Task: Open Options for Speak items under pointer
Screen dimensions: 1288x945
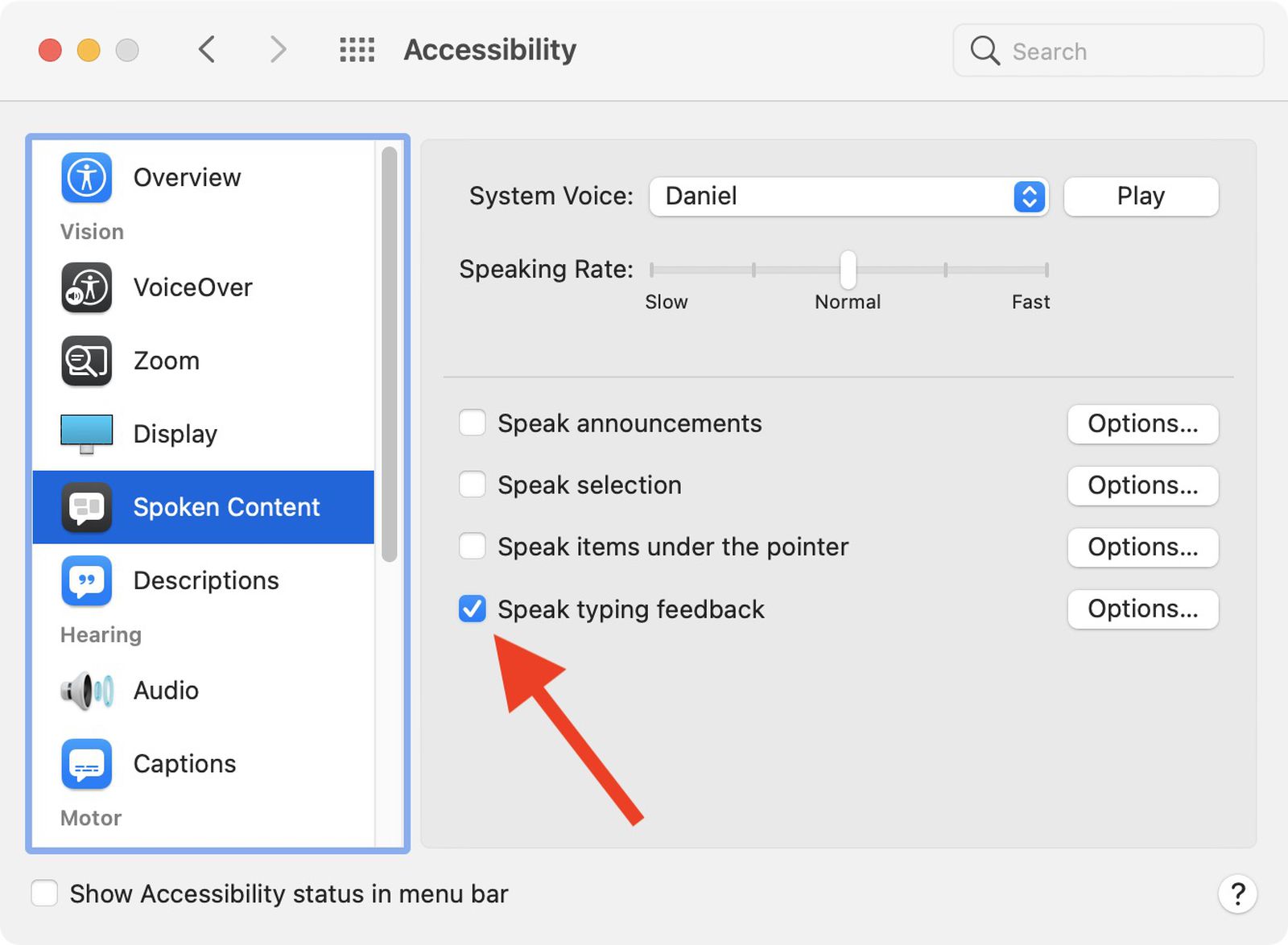Action: [1142, 547]
